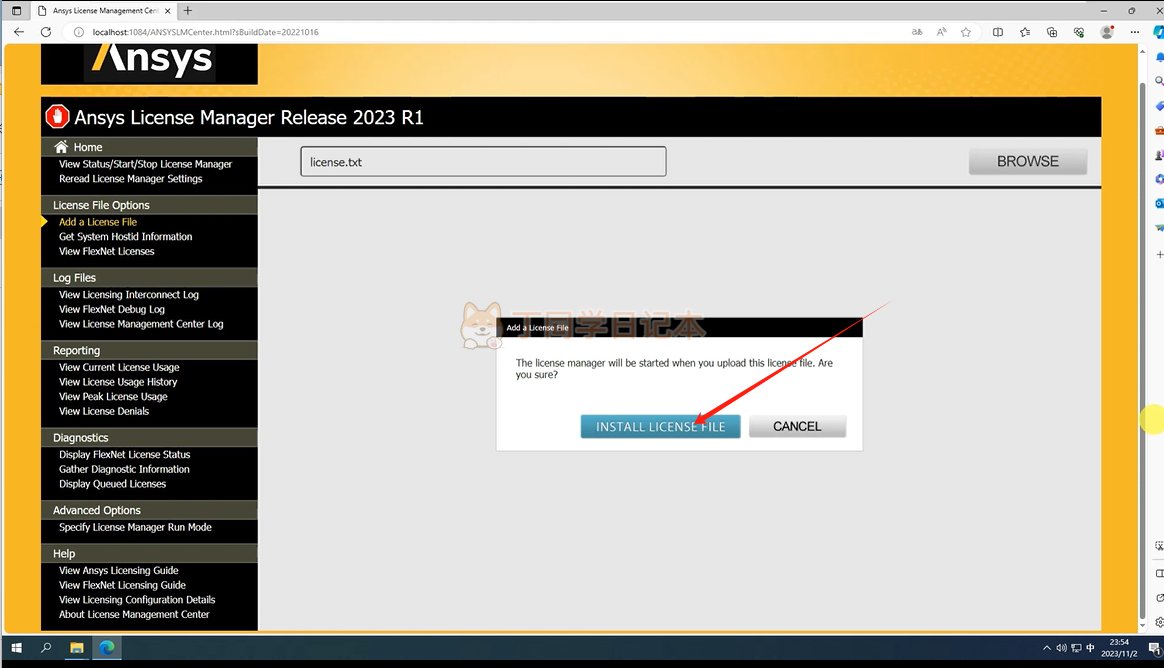Click the red stop-hand Ansys License Manager icon
1164x668 pixels.
57,117
